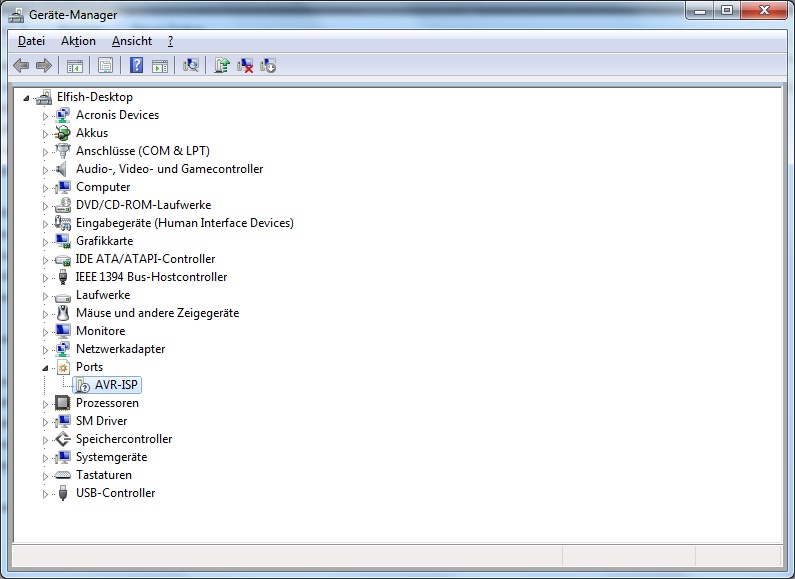Viewport: 795px width, 579px height.
Task: Toggle the console tree toolbar icon
Action: pyautogui.click(x=75, y=65)
